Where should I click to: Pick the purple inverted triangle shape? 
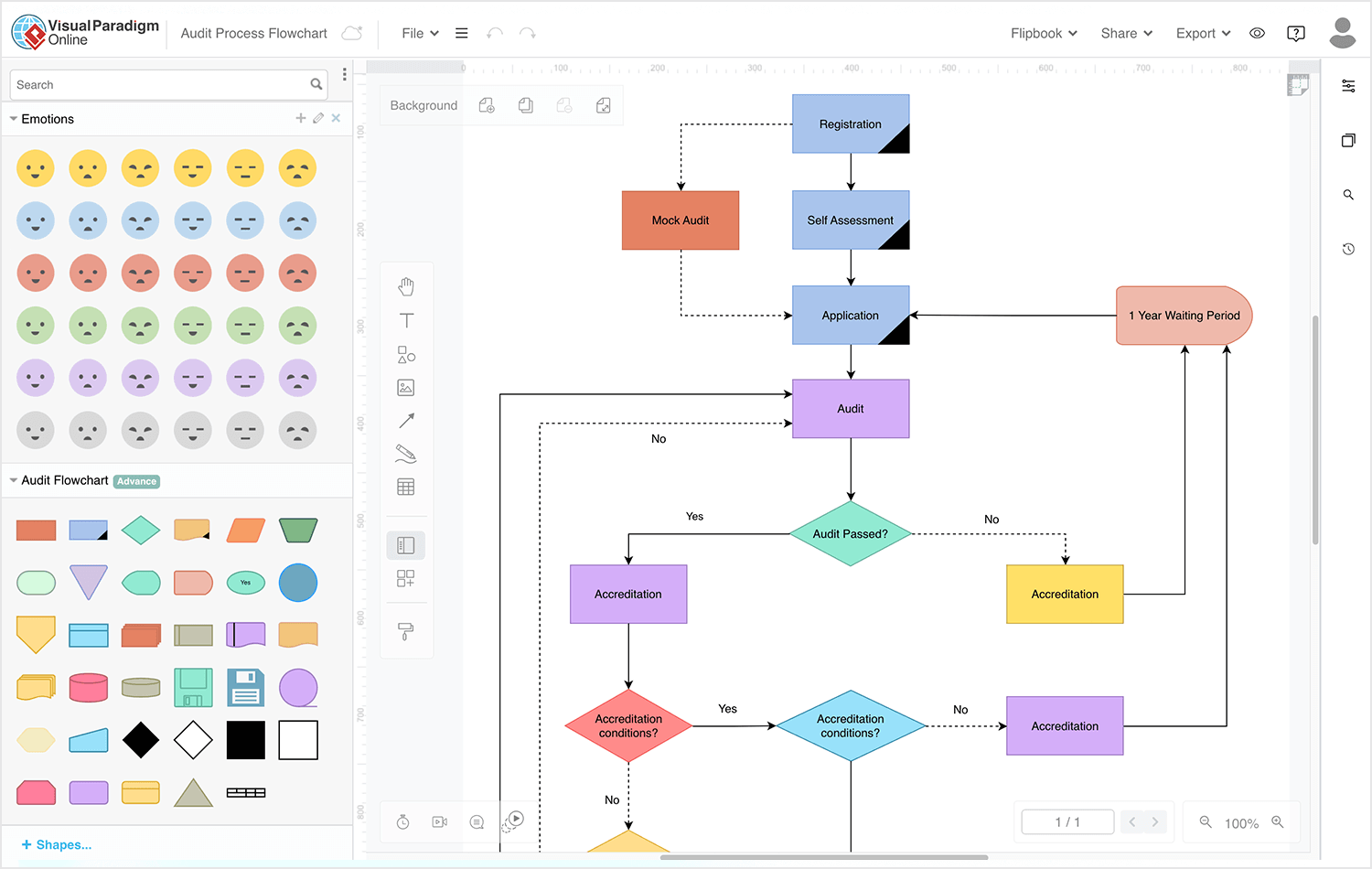(x=89, y=583)
